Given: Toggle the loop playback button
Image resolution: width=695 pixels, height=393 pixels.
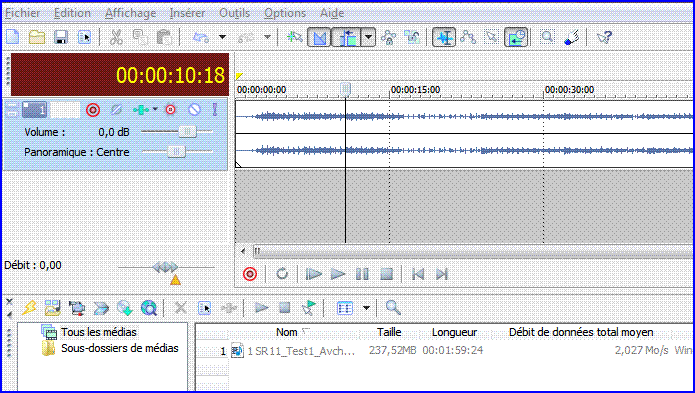Looking at the screenshot, I should coord(282,274).
